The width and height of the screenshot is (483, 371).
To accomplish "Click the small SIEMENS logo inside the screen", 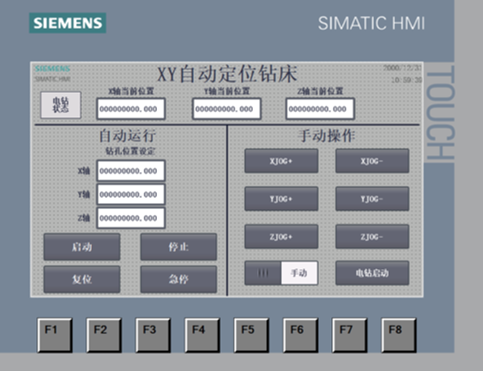I will tap(53, 69).
